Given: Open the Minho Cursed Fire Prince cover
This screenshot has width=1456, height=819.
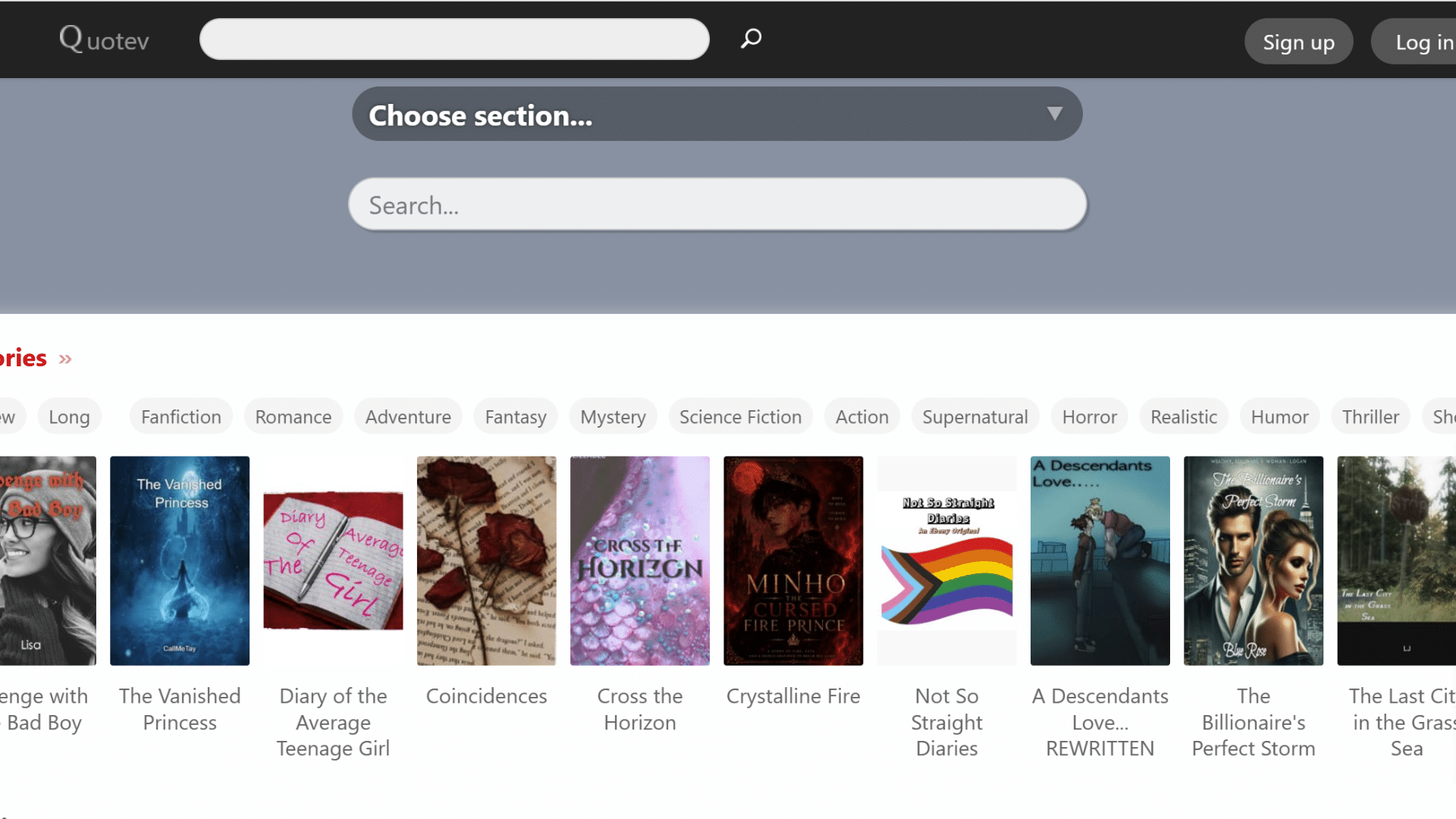Looking at the screenshot, I should (x=793, y=560).
